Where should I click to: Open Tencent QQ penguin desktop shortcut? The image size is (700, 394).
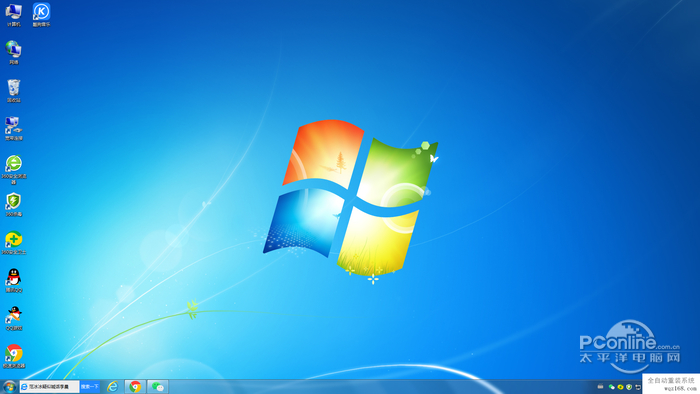pos(13,280)
